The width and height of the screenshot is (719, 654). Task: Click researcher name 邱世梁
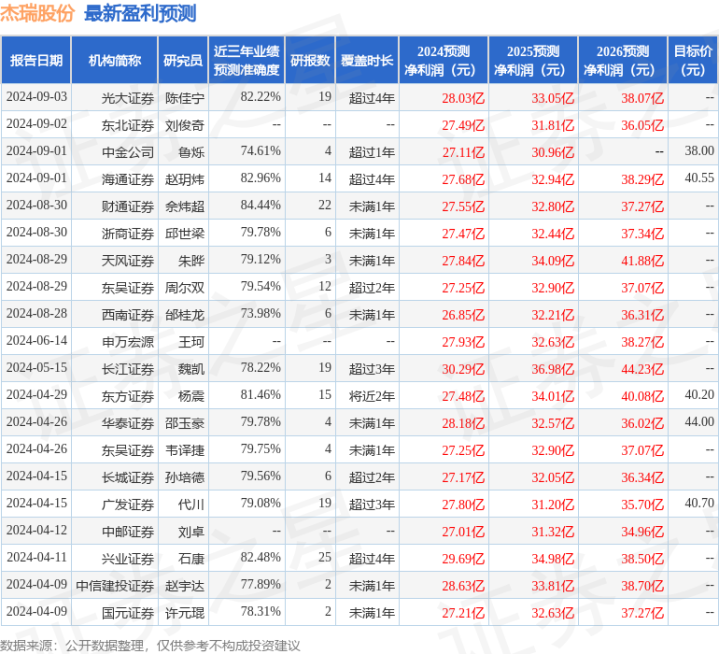[x=185, y=233]
